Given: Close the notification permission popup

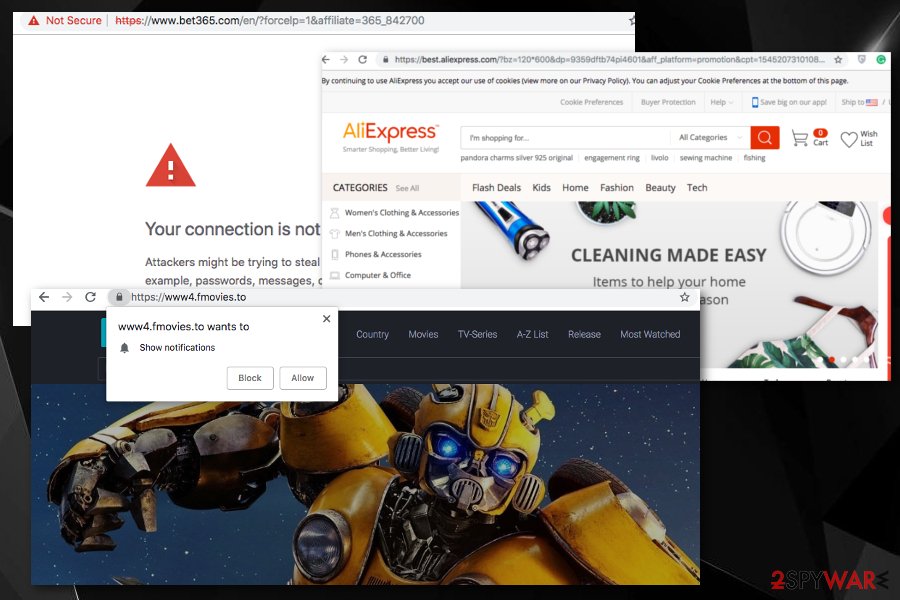Looking at the screenshot, I should (327, 319).
